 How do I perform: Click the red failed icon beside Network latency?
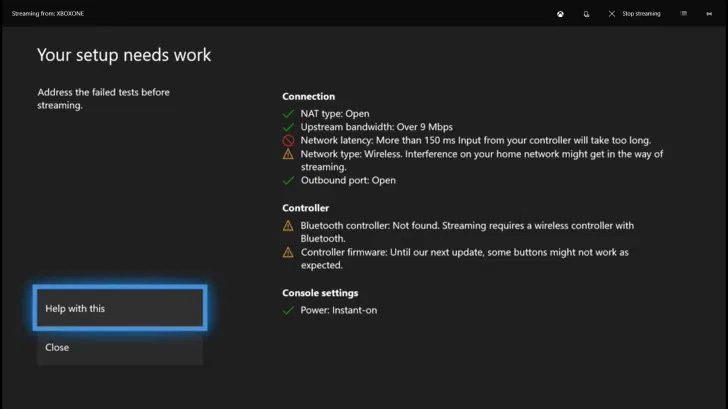pyautogui.click(x=288, y=141)
